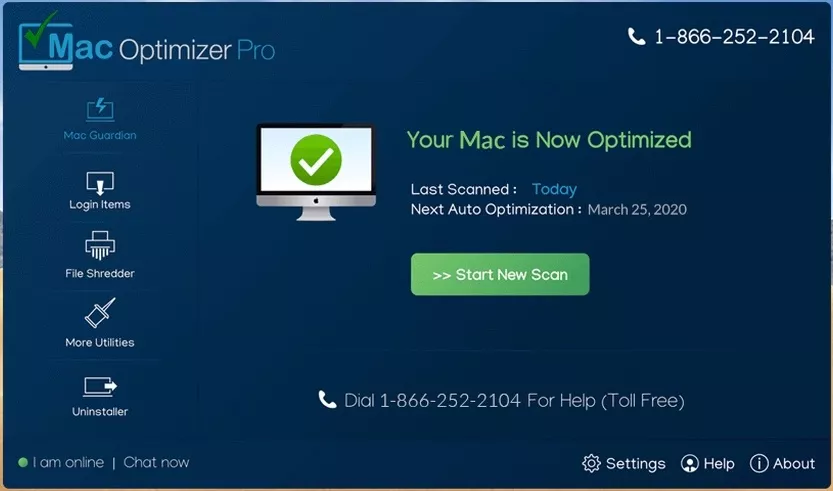
Task: Click the Help person icon
Action: click(690, 463)
